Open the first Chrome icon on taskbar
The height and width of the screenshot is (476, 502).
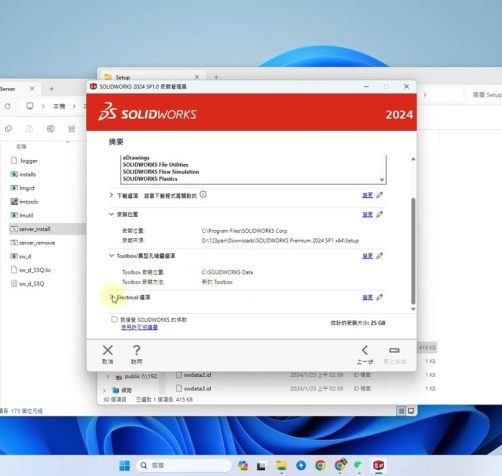(320, 465)
